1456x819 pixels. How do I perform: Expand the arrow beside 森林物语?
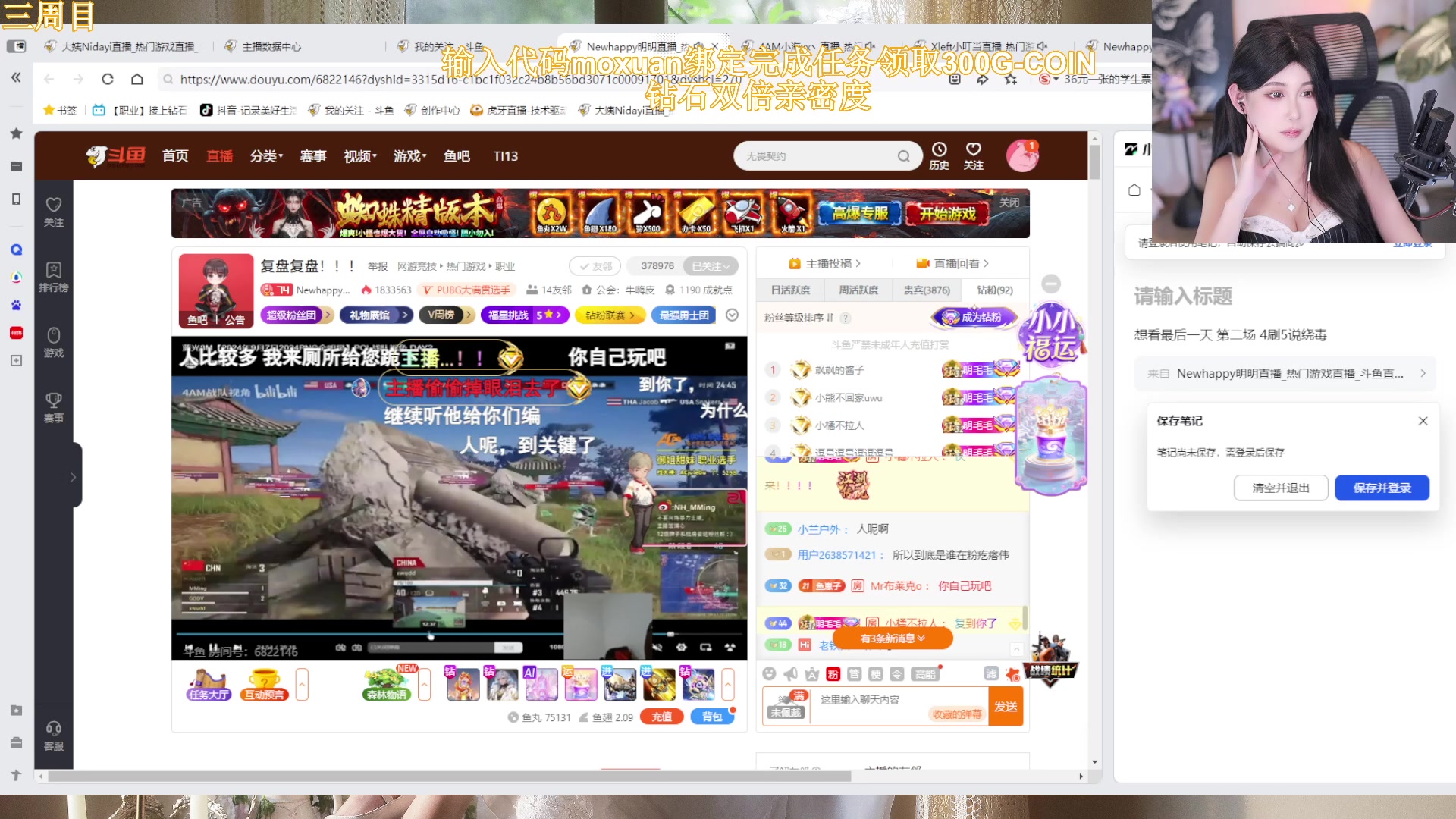click(425, 685)
